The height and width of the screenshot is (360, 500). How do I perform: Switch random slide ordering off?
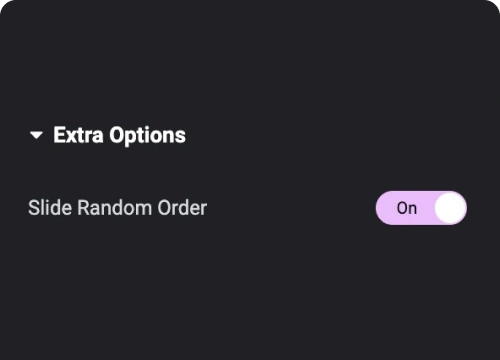pyautogui.click(x=421, y=208)
